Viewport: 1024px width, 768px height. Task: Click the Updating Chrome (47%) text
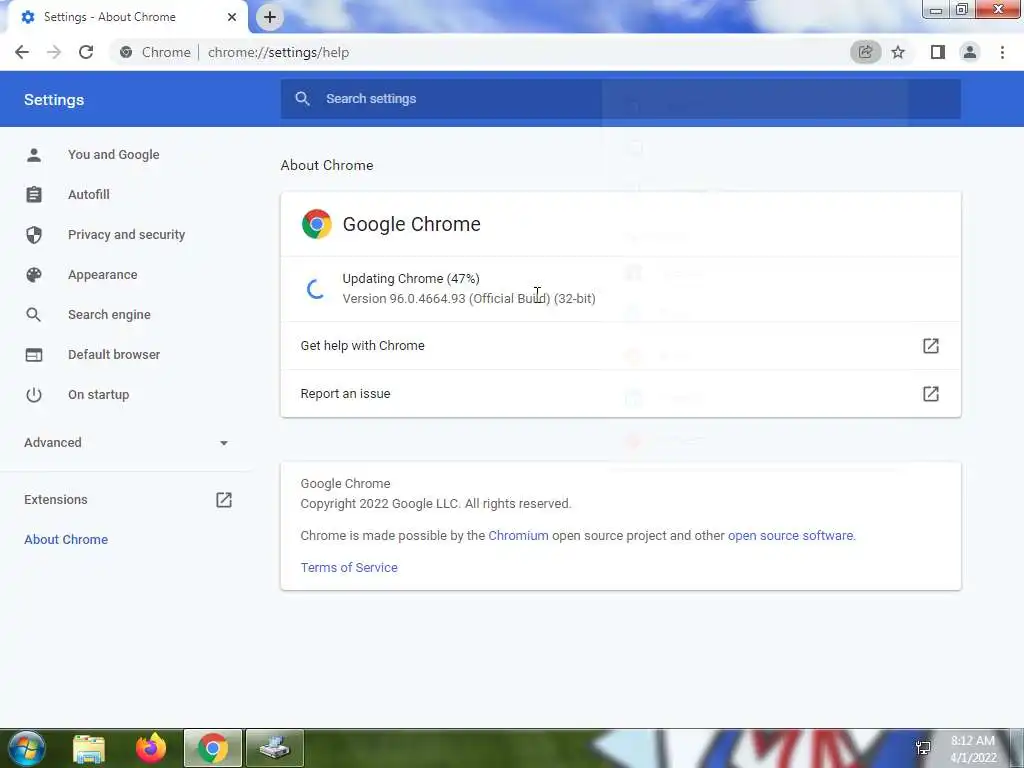click(x=411, y=279)
